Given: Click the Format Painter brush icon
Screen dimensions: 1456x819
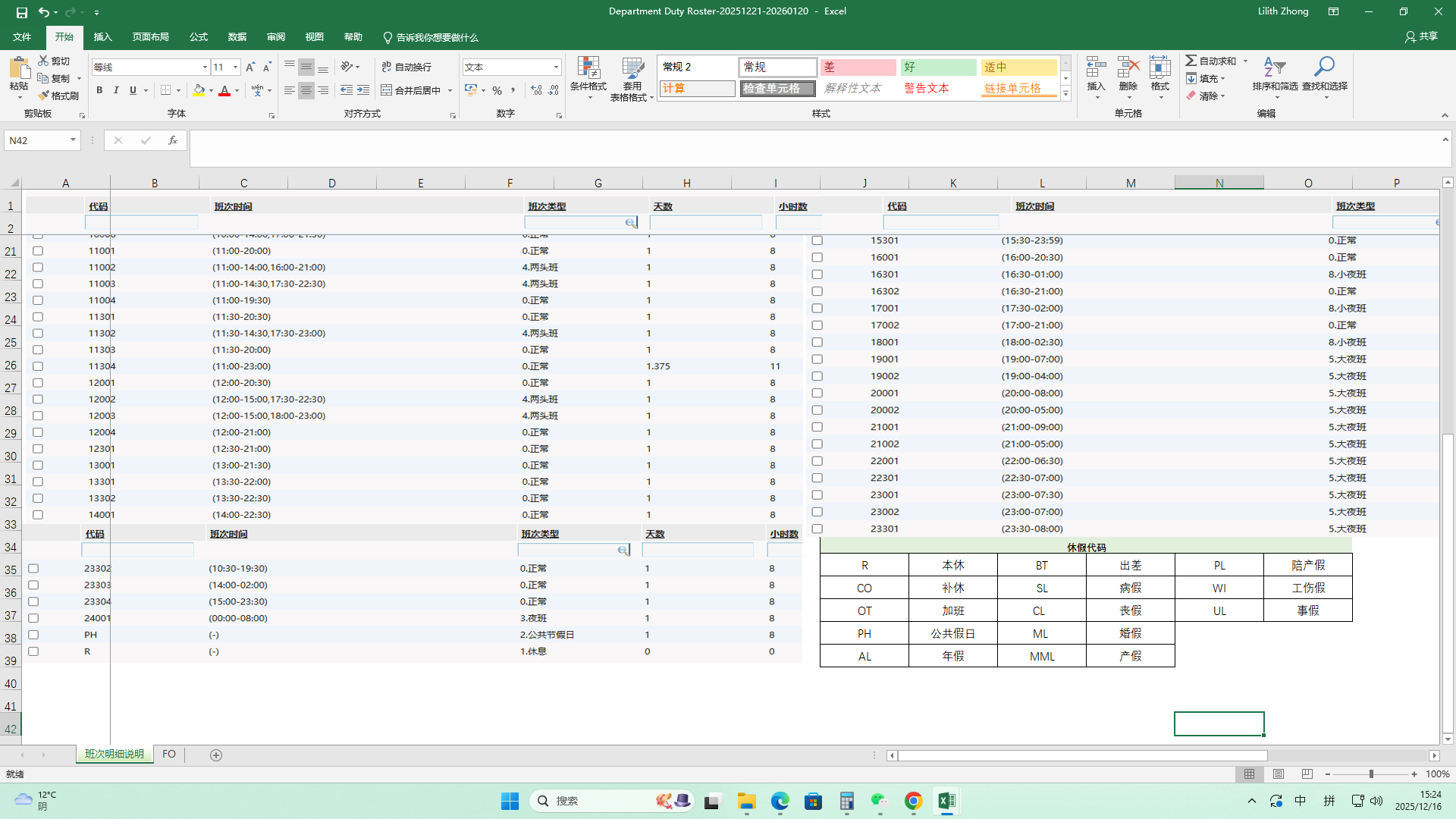Looking at the screenshot, I should (44, 96).
